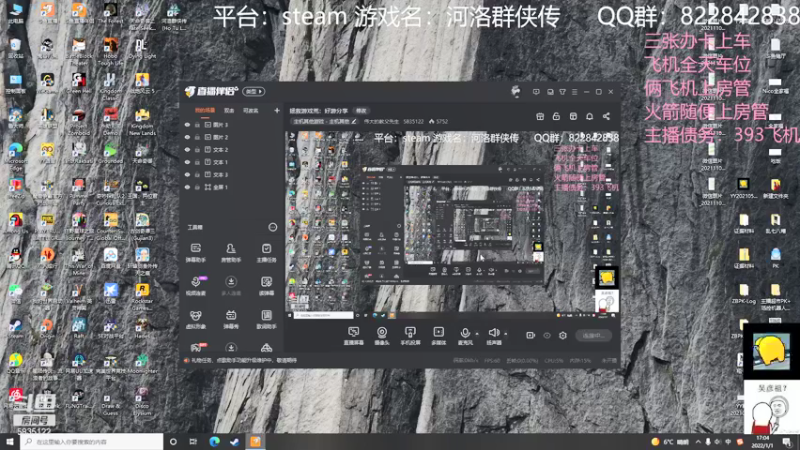Open the message icon in title bar
800x450 pixels.
(536, 92)
